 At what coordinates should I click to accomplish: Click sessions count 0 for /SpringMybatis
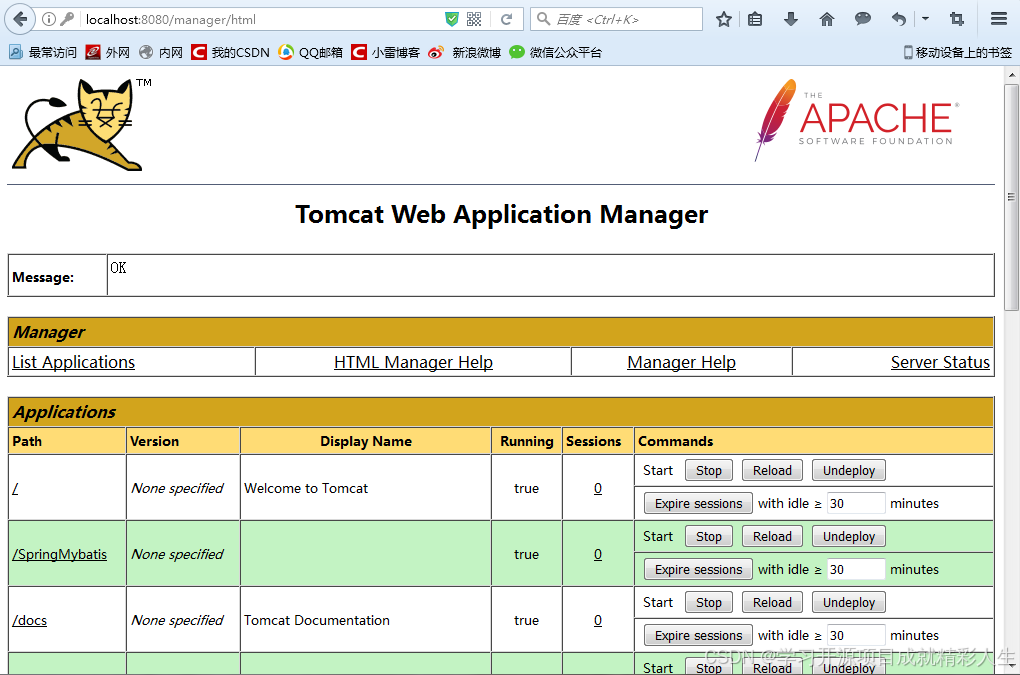[598, 555]
